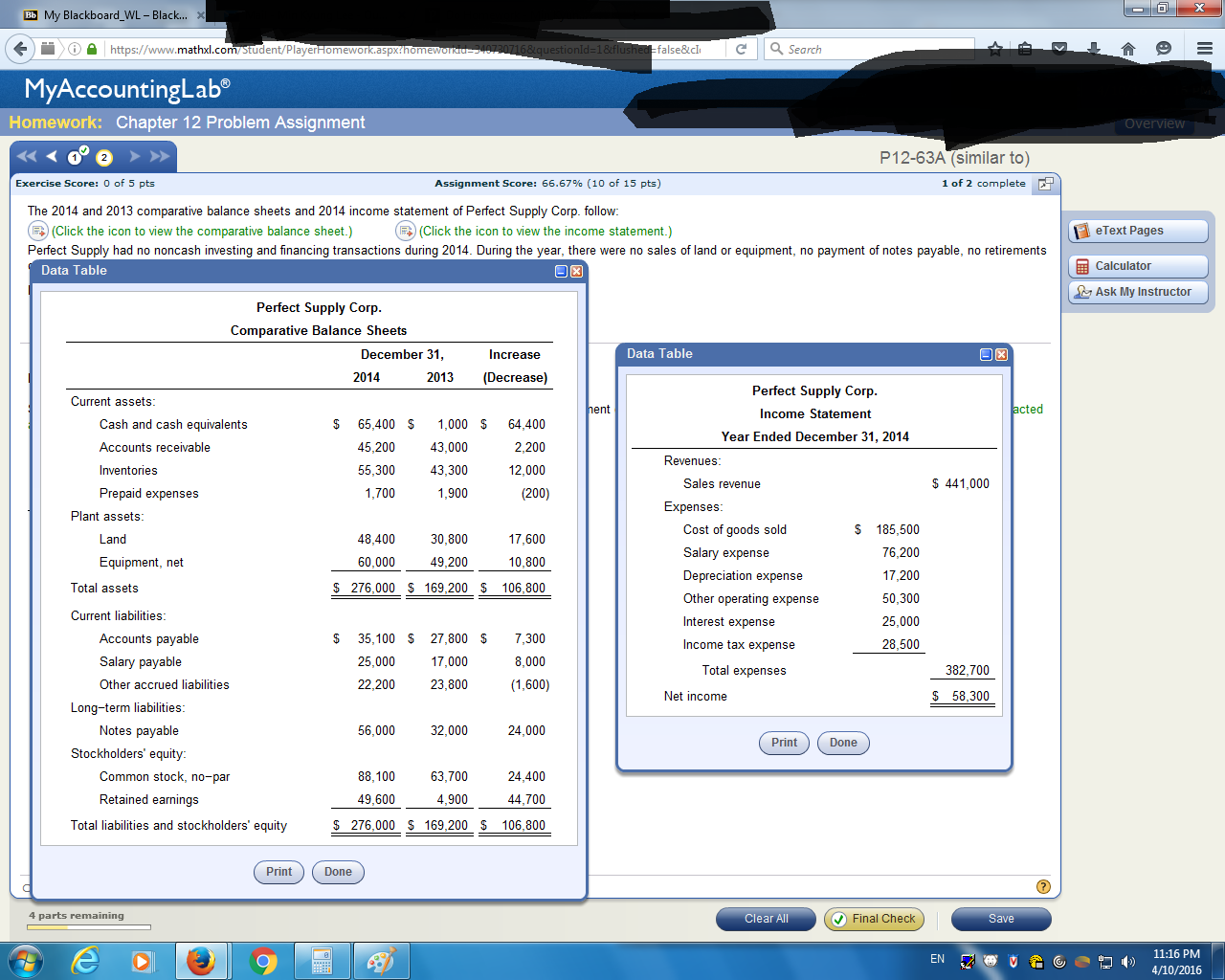Open Firefox from the taskbar

(201, 961)
